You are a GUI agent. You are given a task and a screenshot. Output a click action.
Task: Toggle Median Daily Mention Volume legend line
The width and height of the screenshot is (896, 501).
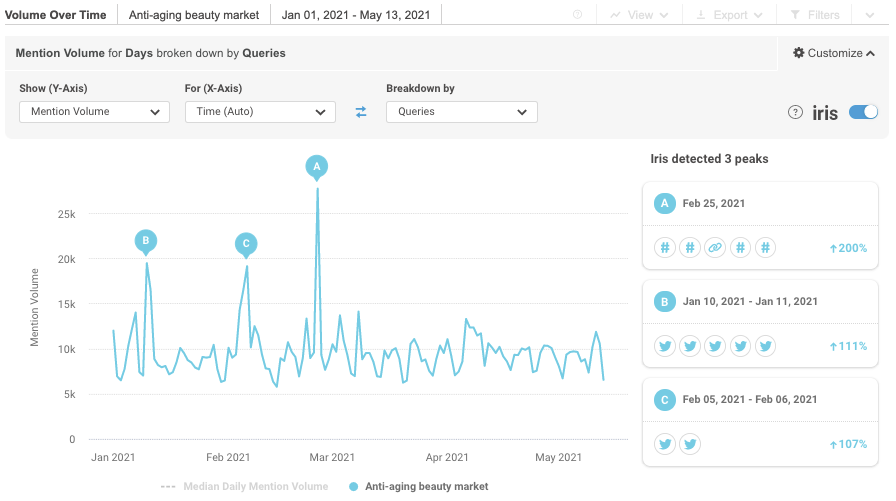pos(244,487)
